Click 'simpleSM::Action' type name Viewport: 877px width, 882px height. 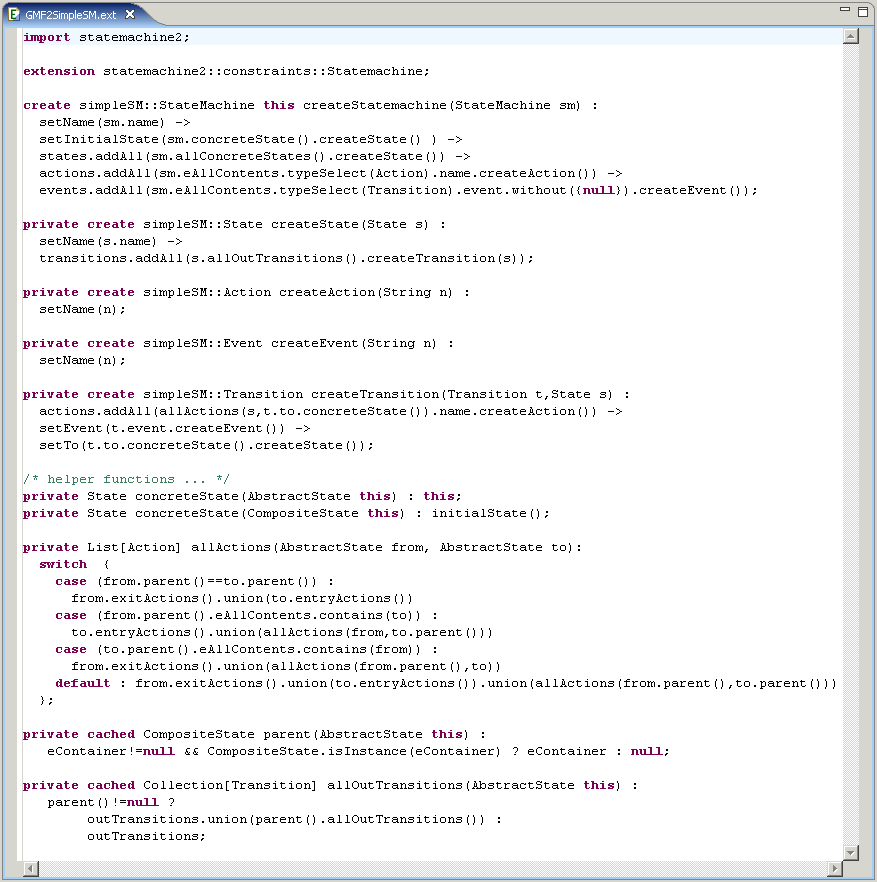click(207, 292)
